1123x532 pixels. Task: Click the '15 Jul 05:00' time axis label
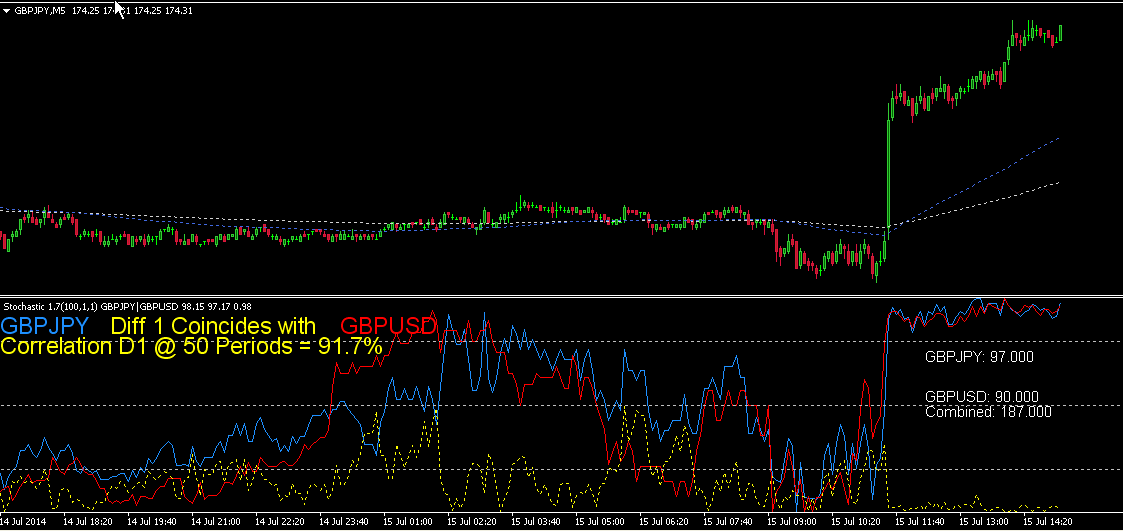(x=599, y=521)
